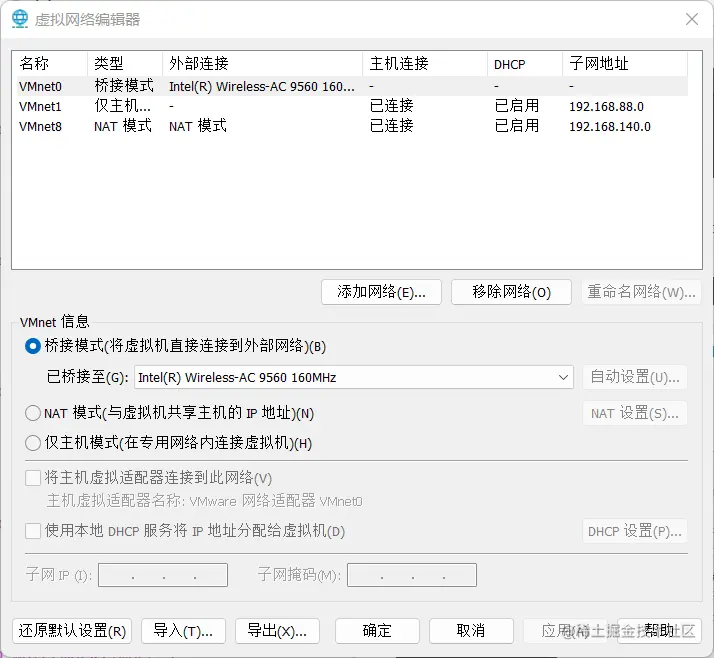The image size is (714, 658).
Task: Sort by 名称 column header
Action: pos(51,63)
